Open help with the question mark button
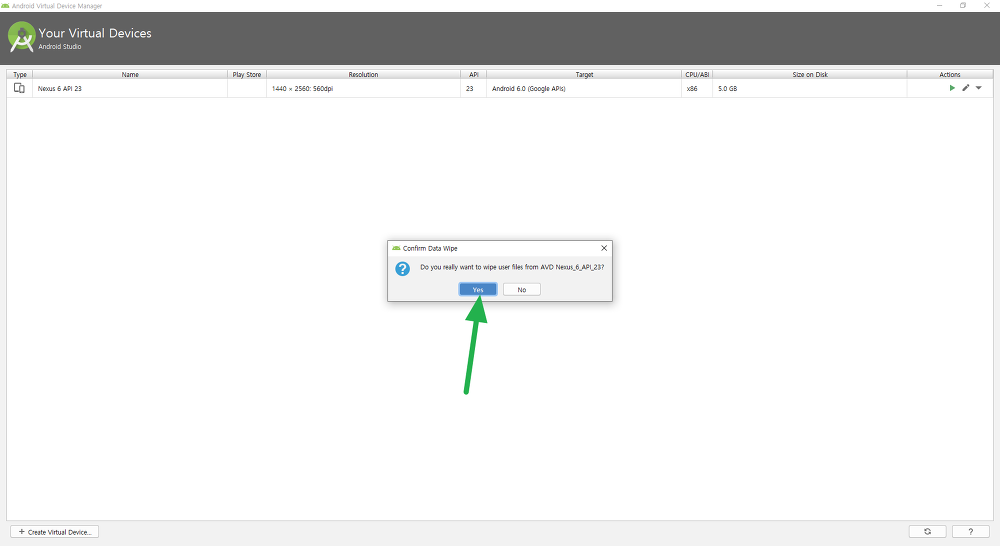Viewport: 1000px width, 546px height. coord(971,532)
